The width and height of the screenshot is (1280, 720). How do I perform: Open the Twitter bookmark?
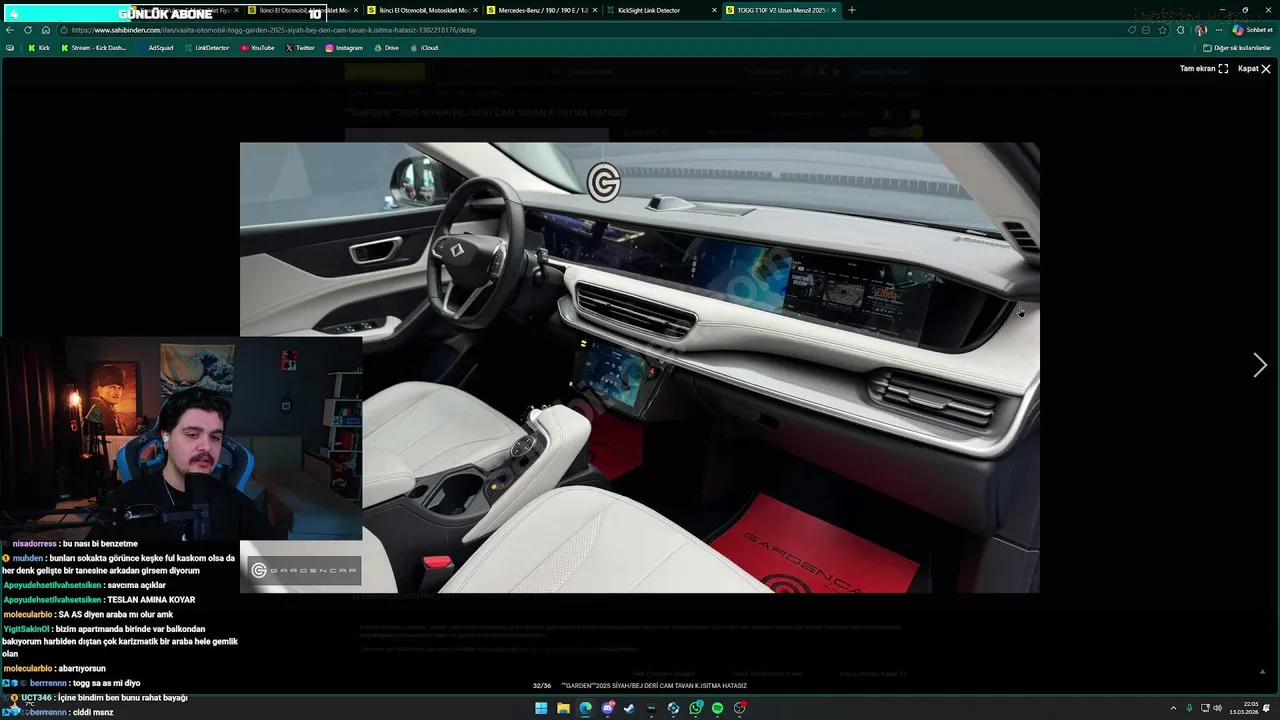[300, 48]
